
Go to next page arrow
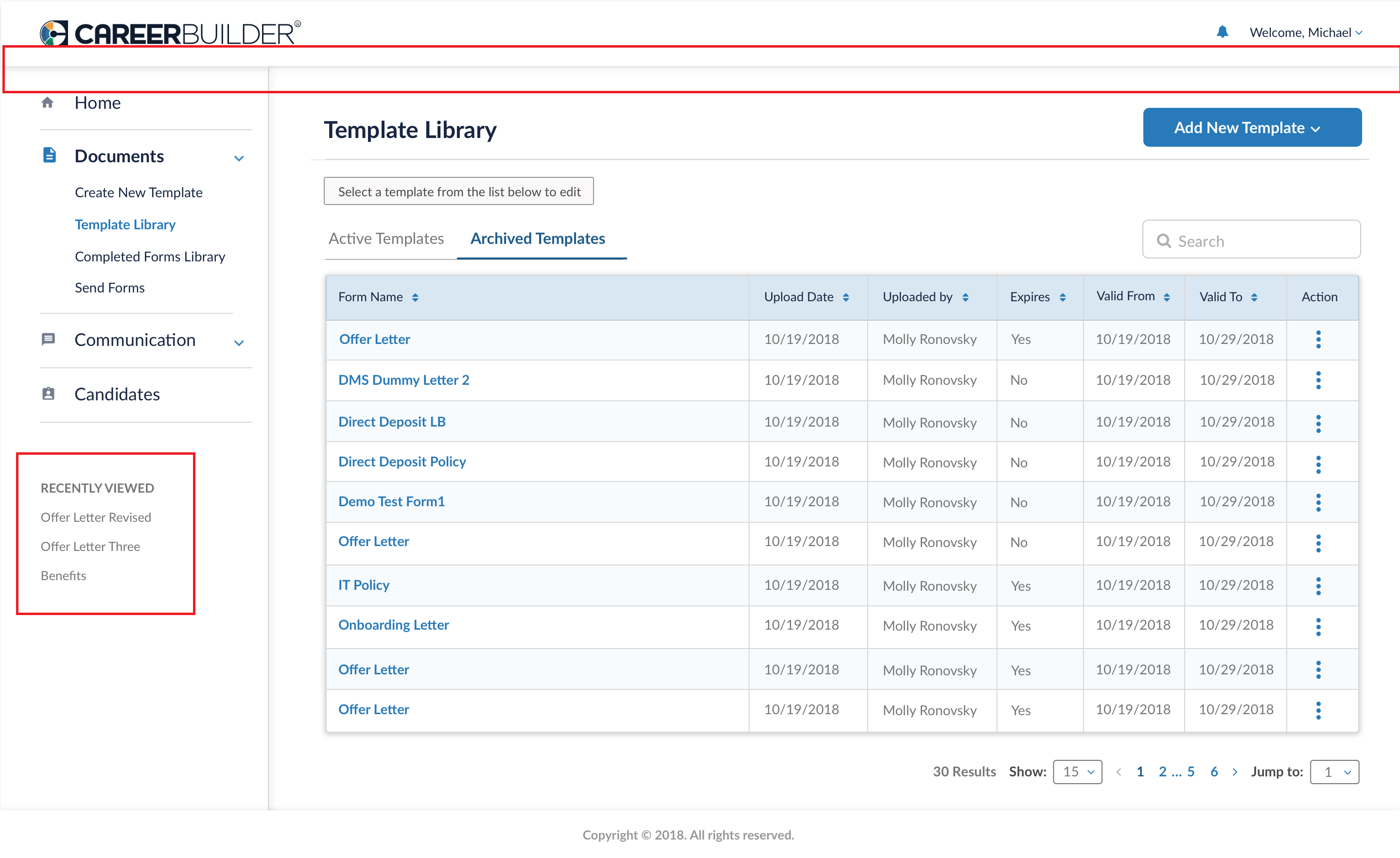point(1235,772)
